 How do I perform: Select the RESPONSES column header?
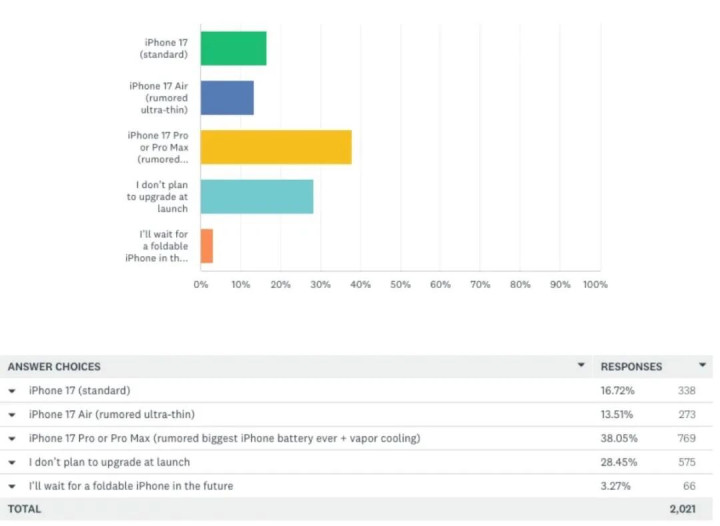pyautogui.click(x=631, y=367)
